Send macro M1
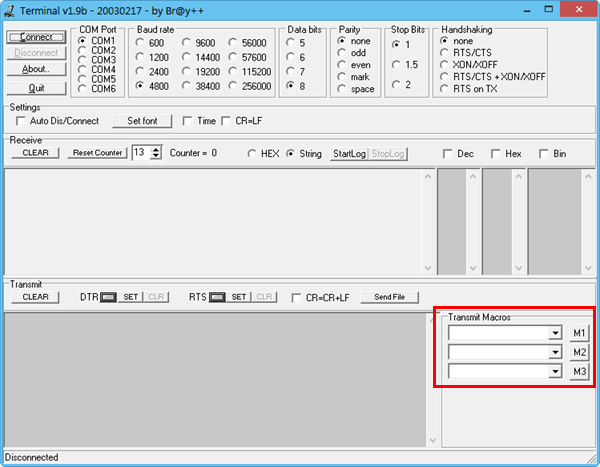 coord(579,333)
